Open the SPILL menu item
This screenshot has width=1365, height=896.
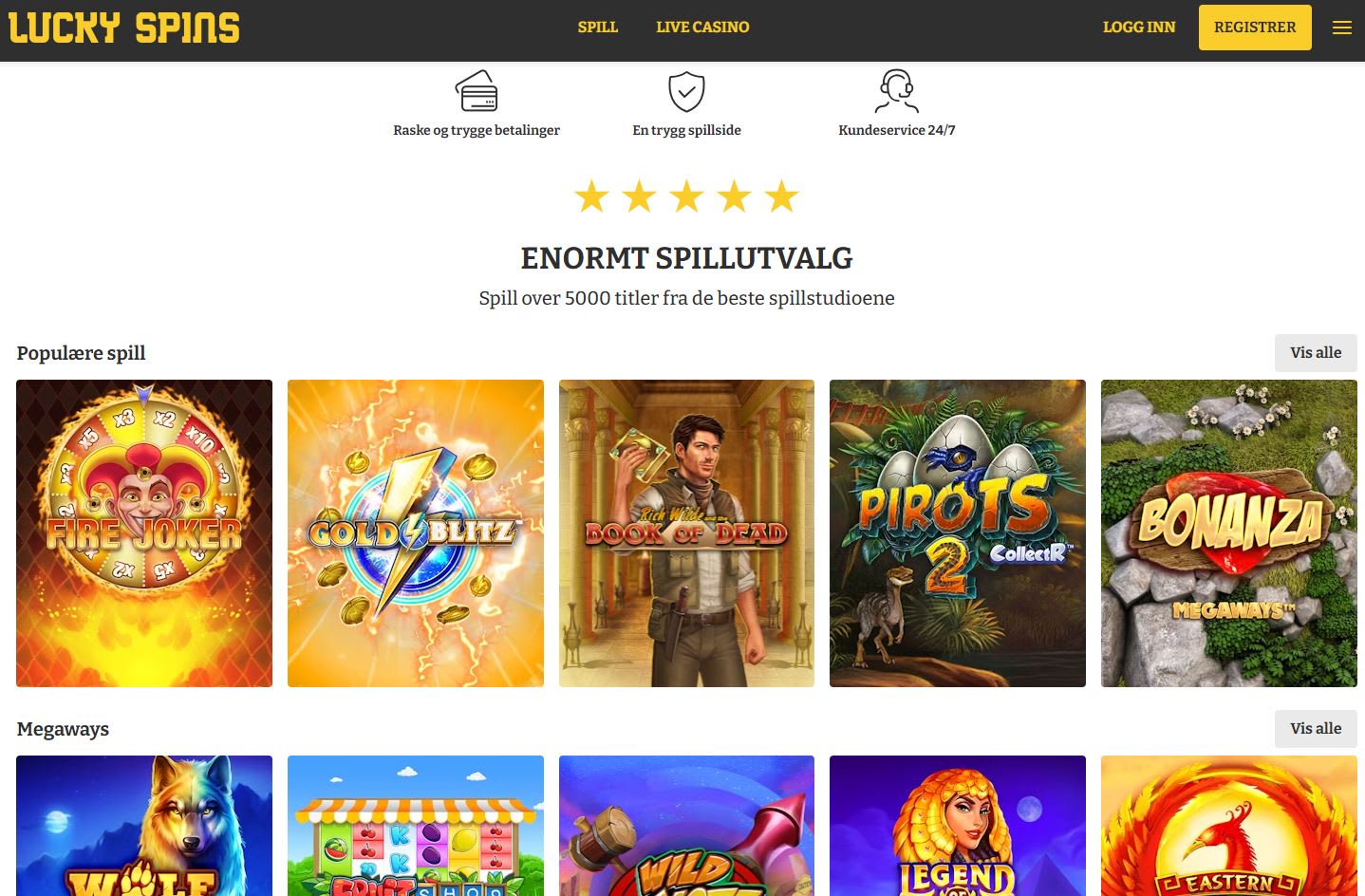click(x=598, y=28)
